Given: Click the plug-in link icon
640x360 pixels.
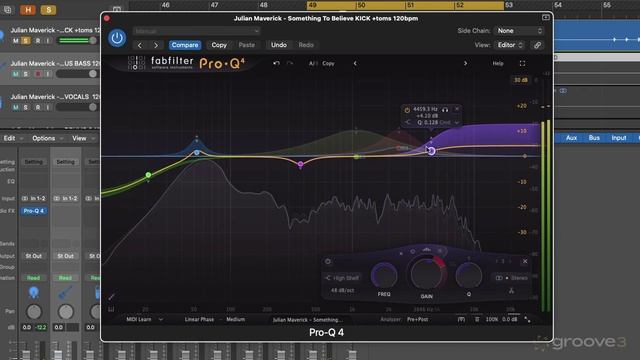Looking at the screenshot, I should click(538, 45).
